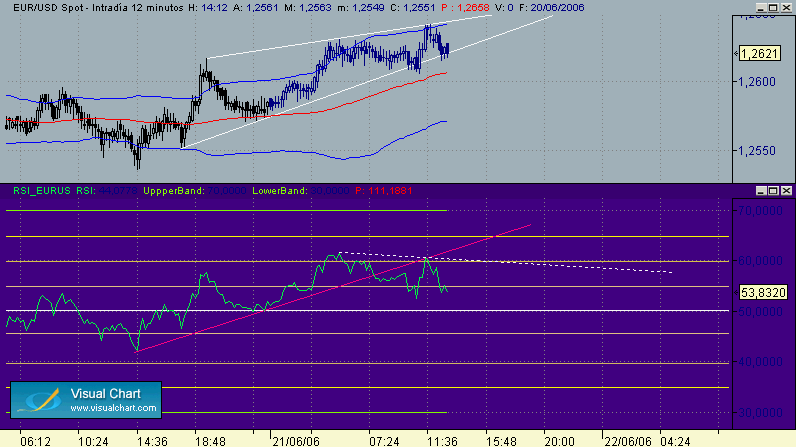
Task: Click the 'C: 1,2551' close value
Action: [413, 8]
